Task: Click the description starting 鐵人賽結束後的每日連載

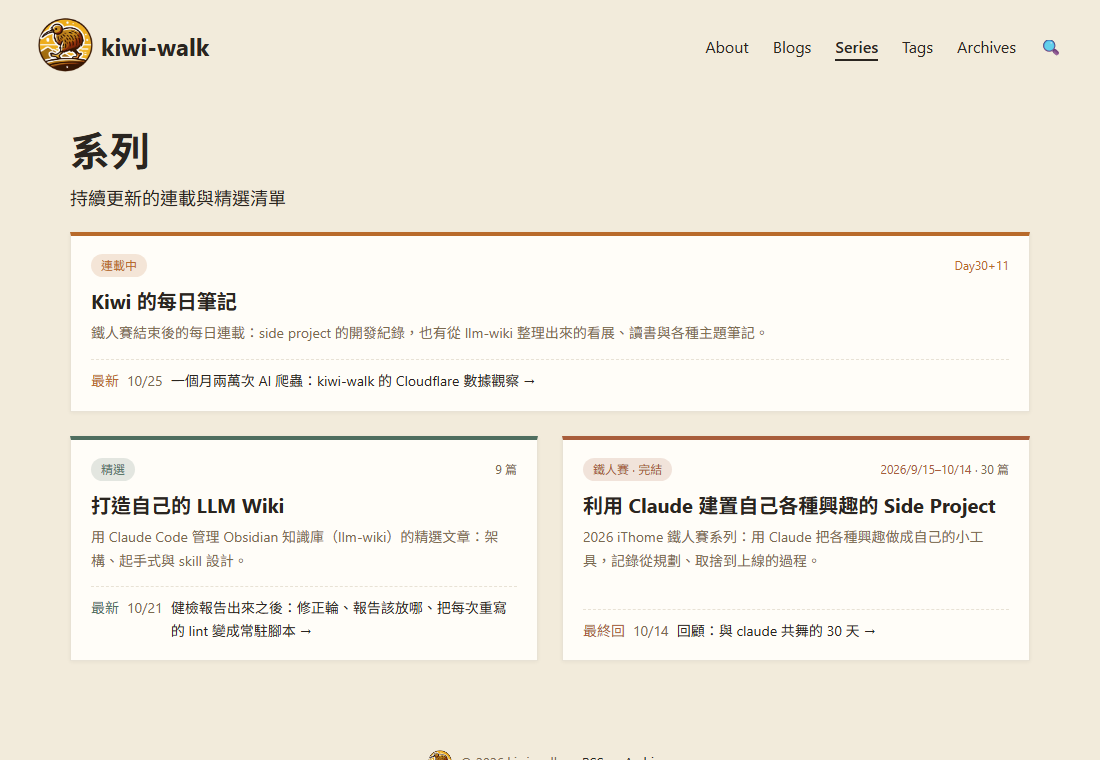Action: 430,333
